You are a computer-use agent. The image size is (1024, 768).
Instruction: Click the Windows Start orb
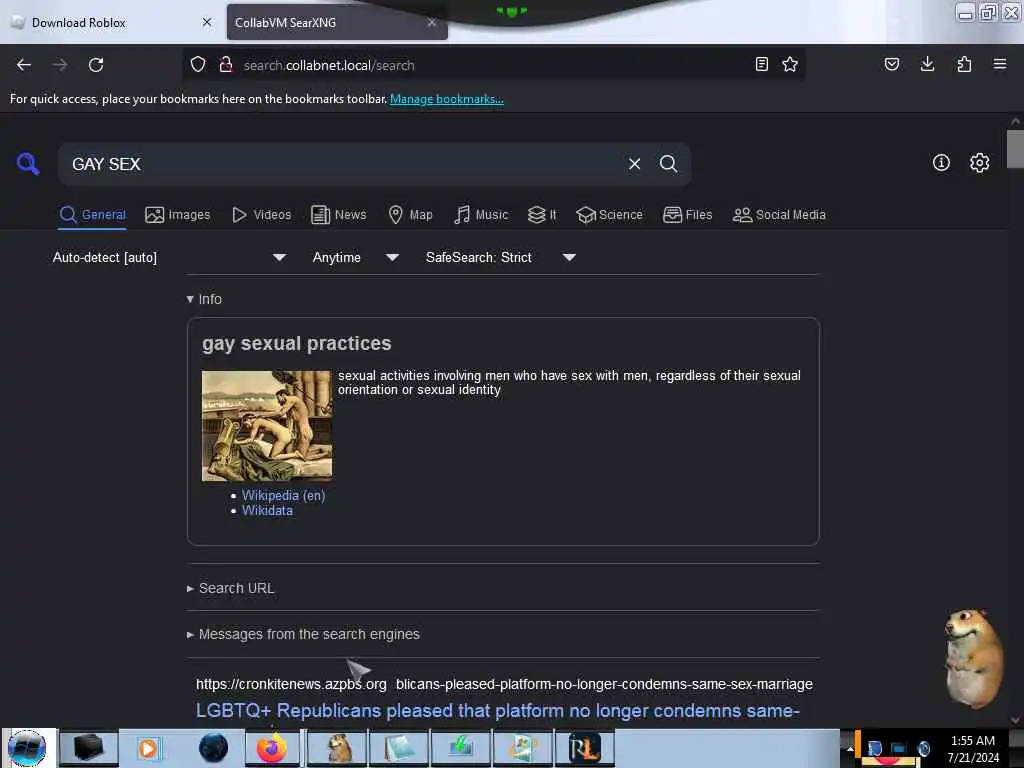[x=28, y=748]
